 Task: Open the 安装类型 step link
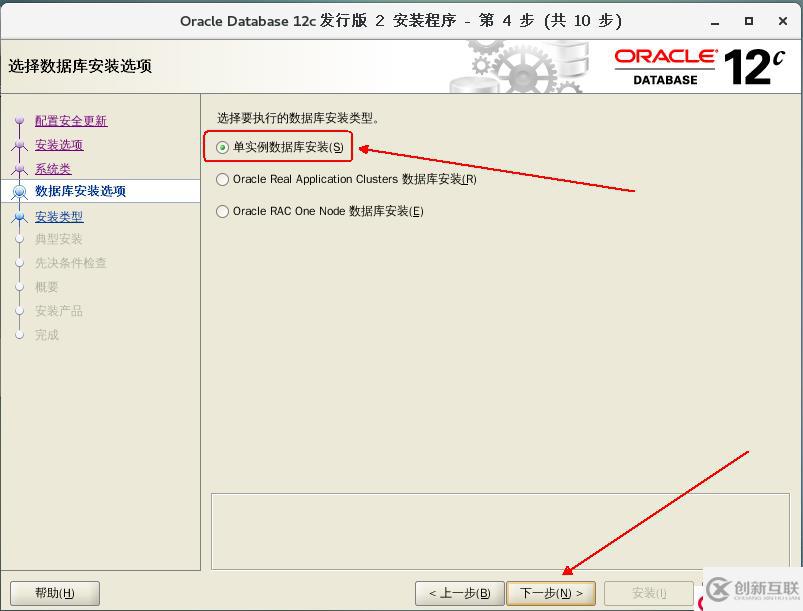click(59, 217)
